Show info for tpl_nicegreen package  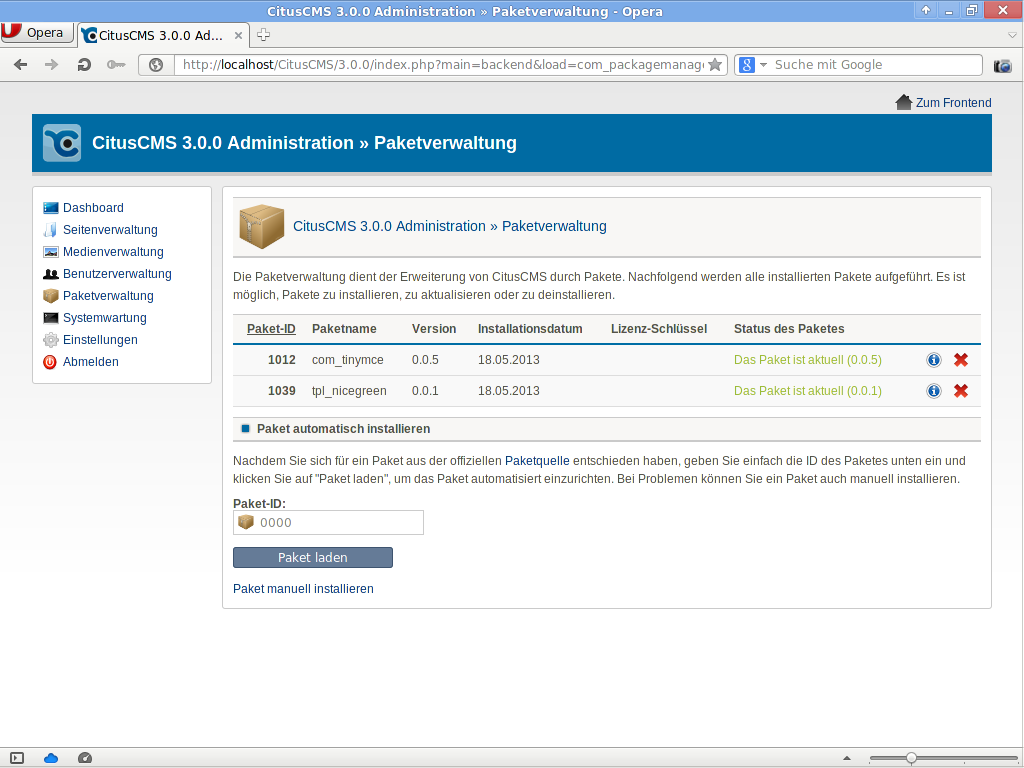coord(934,391)
